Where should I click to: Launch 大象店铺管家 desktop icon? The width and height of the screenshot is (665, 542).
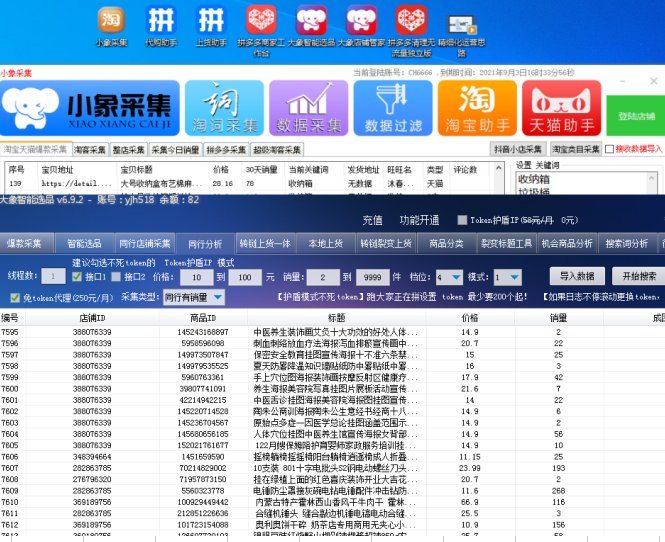(361, 25)
